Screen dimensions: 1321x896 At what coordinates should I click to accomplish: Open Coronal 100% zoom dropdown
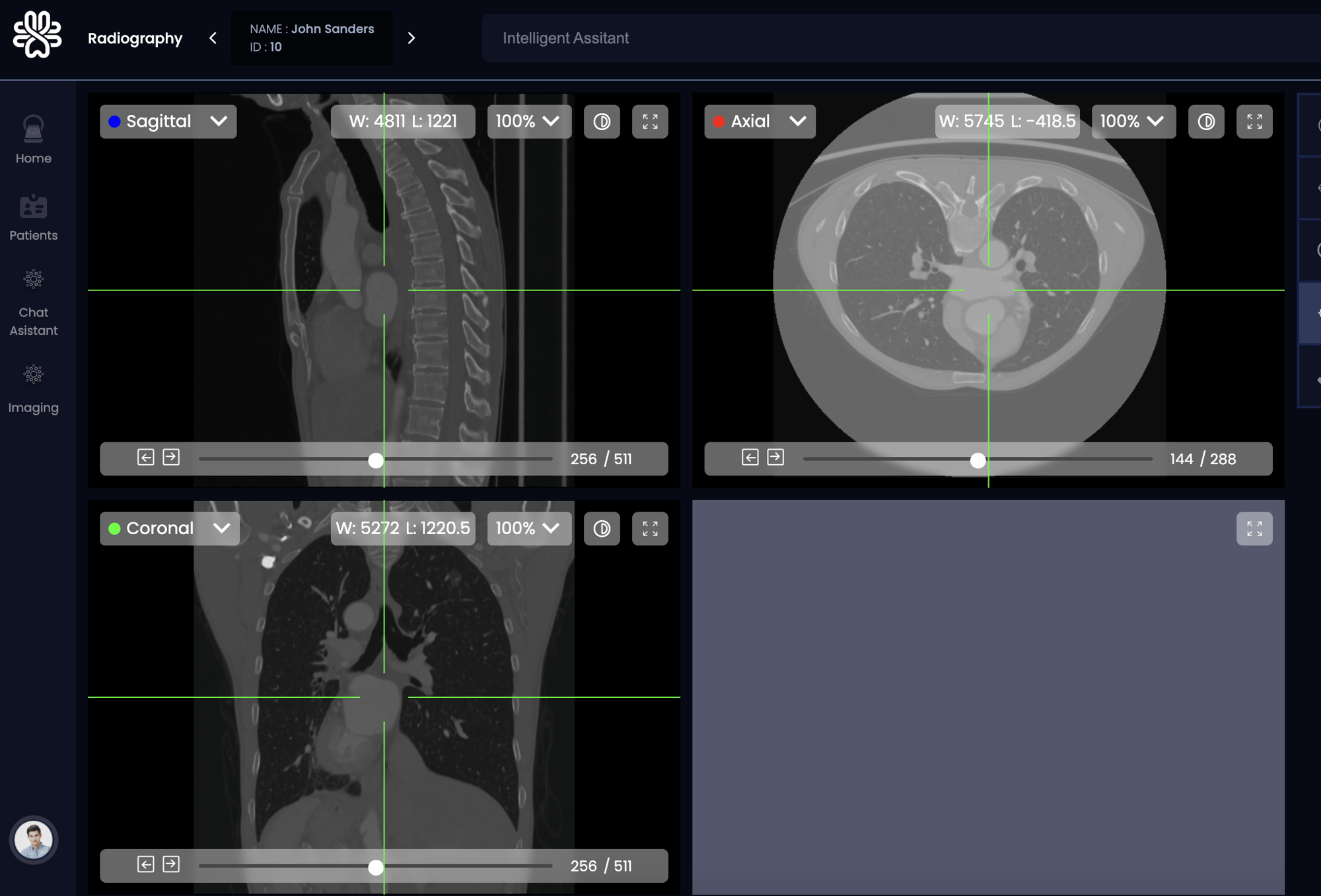click(529, 528)
